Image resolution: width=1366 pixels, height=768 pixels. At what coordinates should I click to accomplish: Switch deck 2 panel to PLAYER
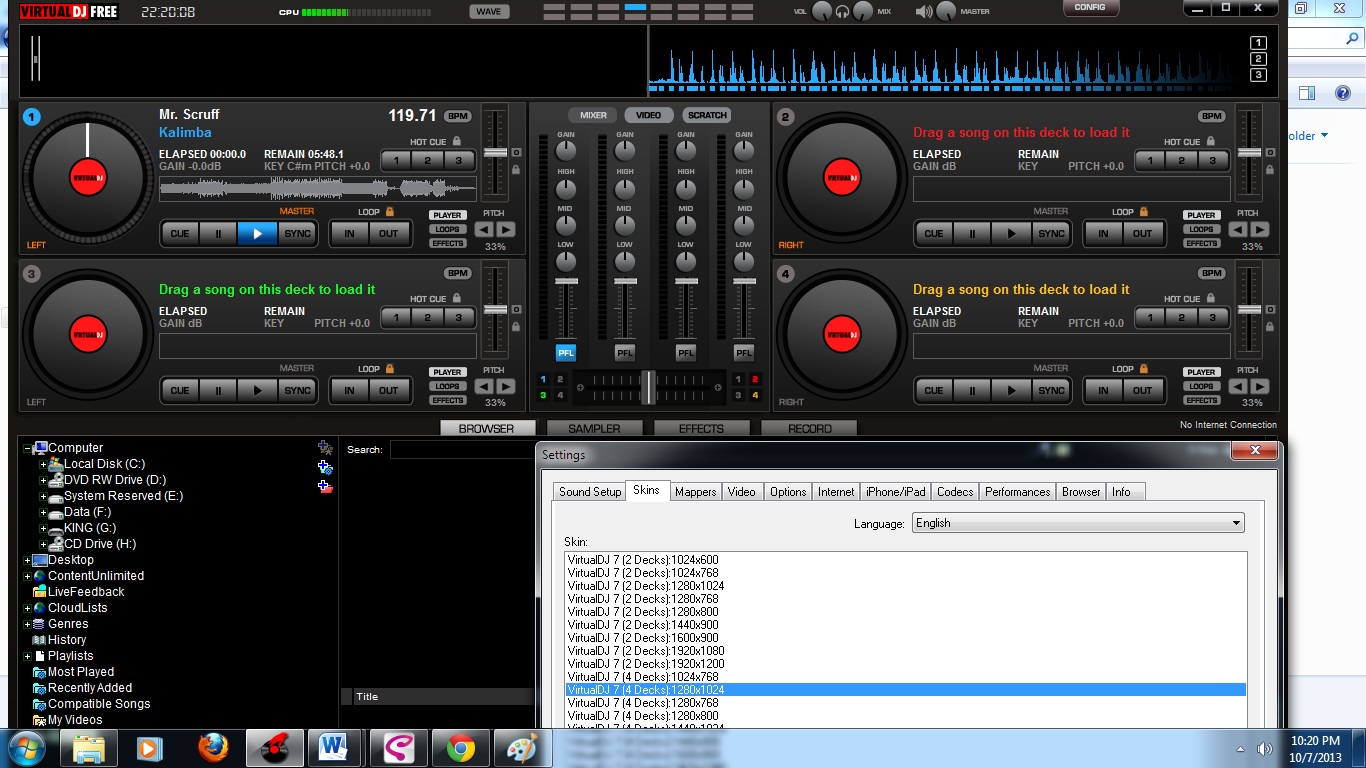coord(1202,215)
